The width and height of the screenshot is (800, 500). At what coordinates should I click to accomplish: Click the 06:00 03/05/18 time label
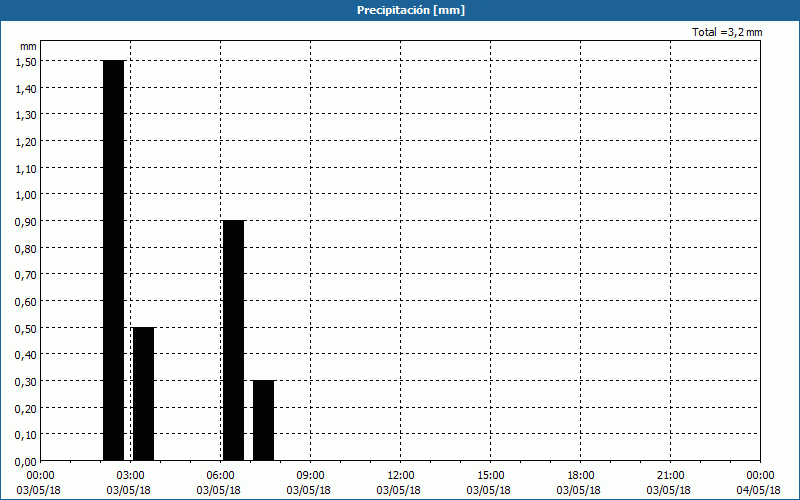tap(218, 483)
